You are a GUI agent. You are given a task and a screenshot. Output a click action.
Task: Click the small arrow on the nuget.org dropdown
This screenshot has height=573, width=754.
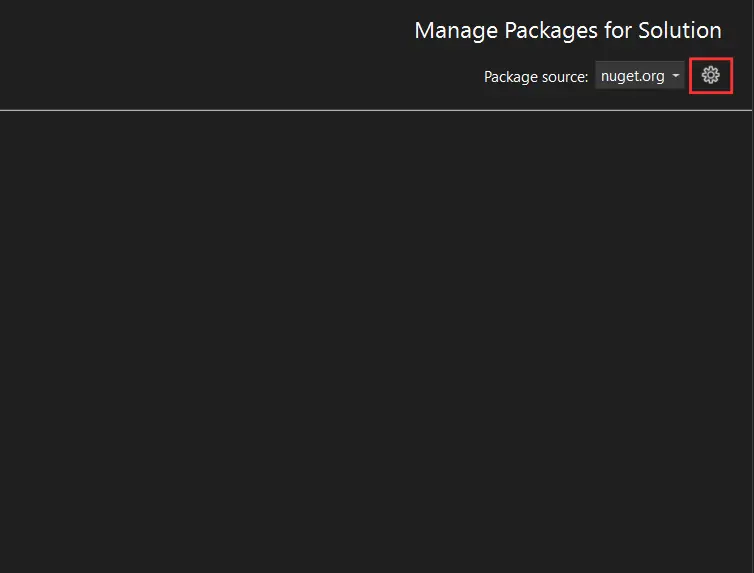[676, 76]
